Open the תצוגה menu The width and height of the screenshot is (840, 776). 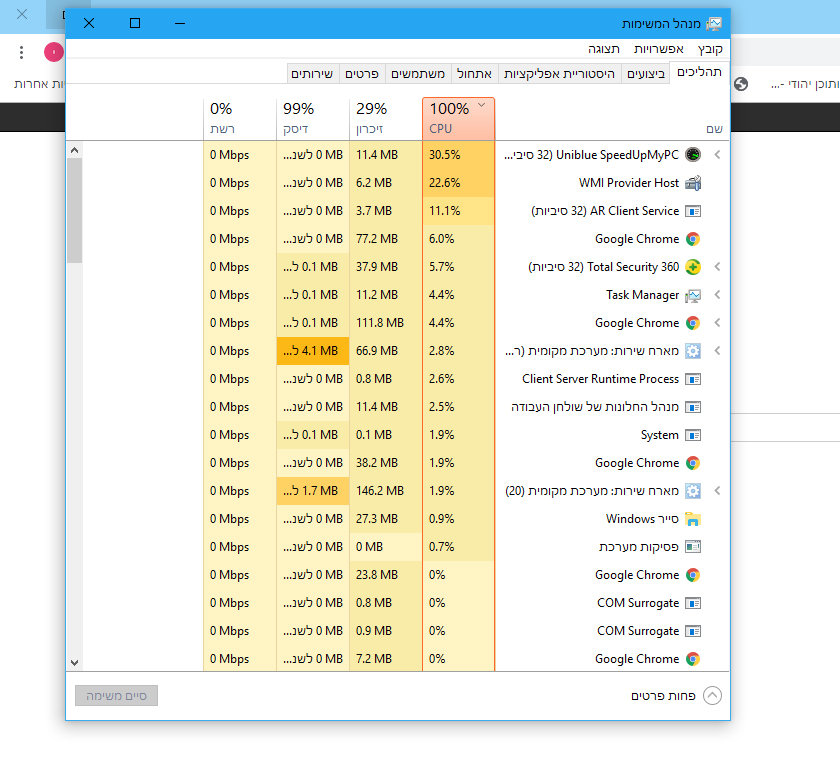coord(604,49)
